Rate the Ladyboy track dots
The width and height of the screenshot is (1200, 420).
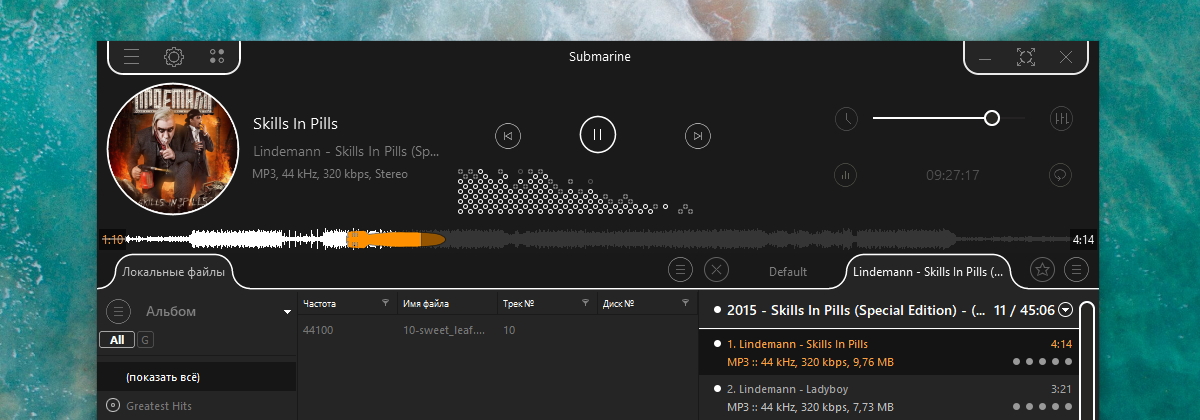coord(1043,407)
